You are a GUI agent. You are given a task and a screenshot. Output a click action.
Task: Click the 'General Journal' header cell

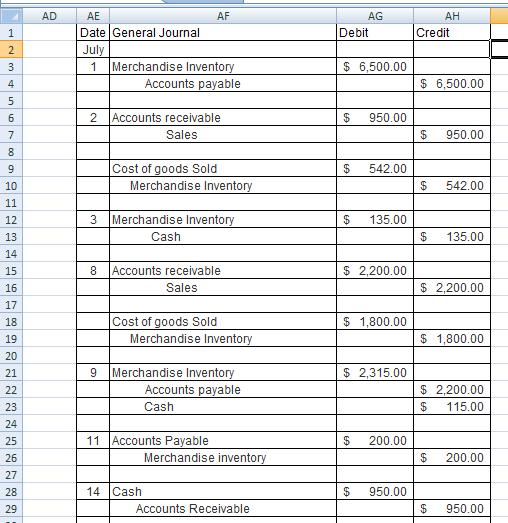pyautogui.click(x=223, y=33)
